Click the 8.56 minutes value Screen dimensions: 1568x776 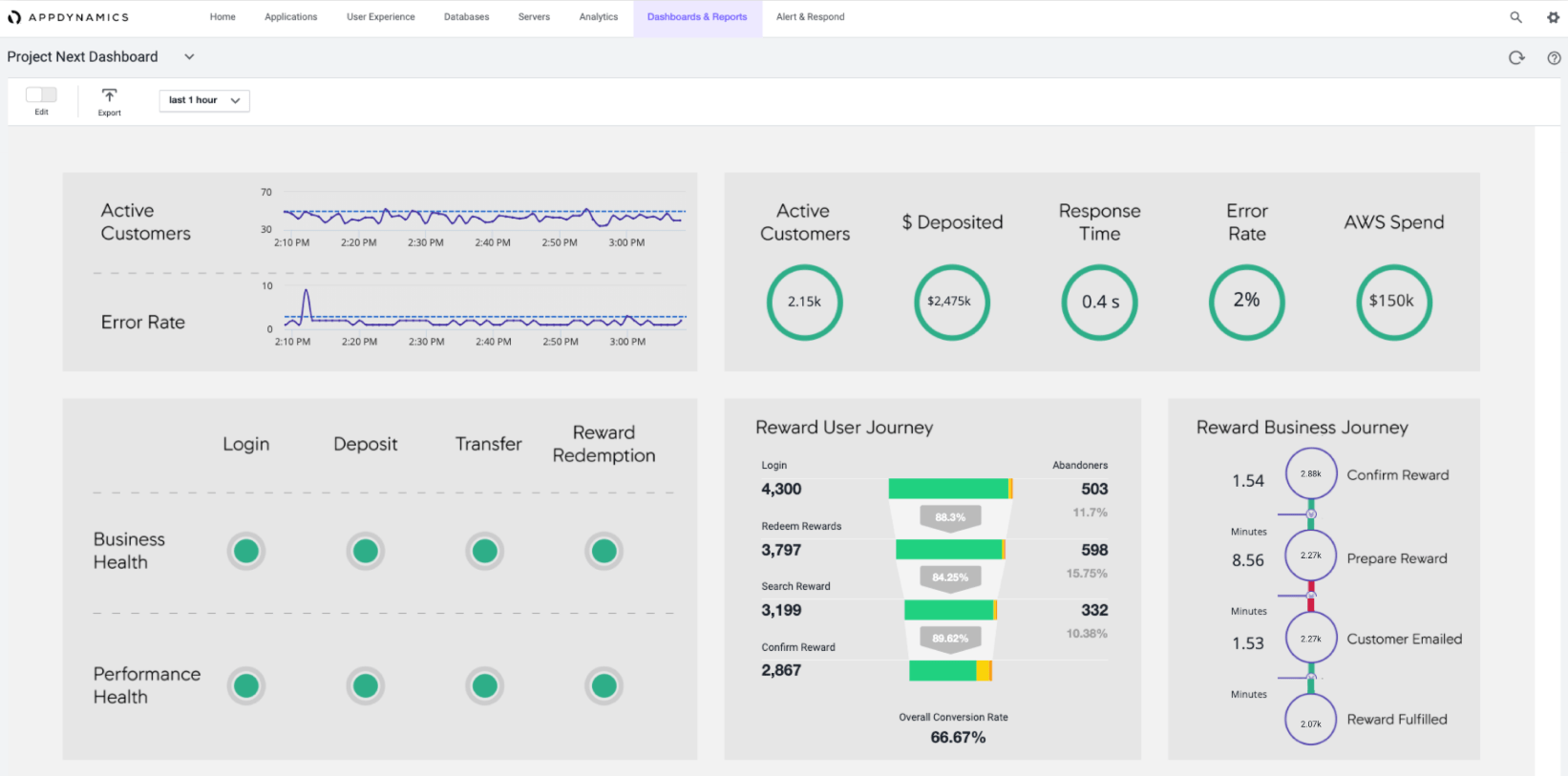(1248, 560)
